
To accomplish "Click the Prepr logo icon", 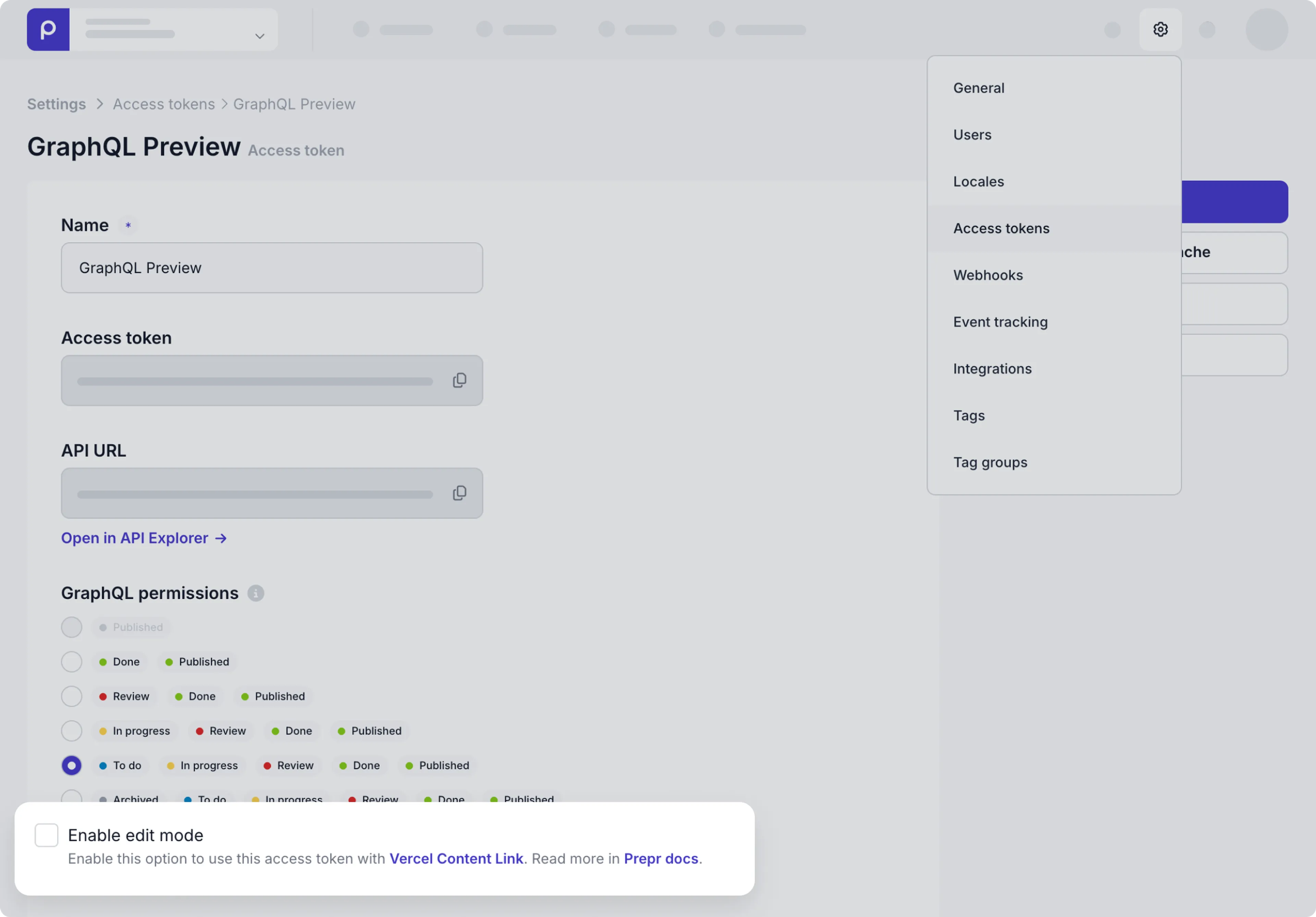I will click(x=48, y=29).
